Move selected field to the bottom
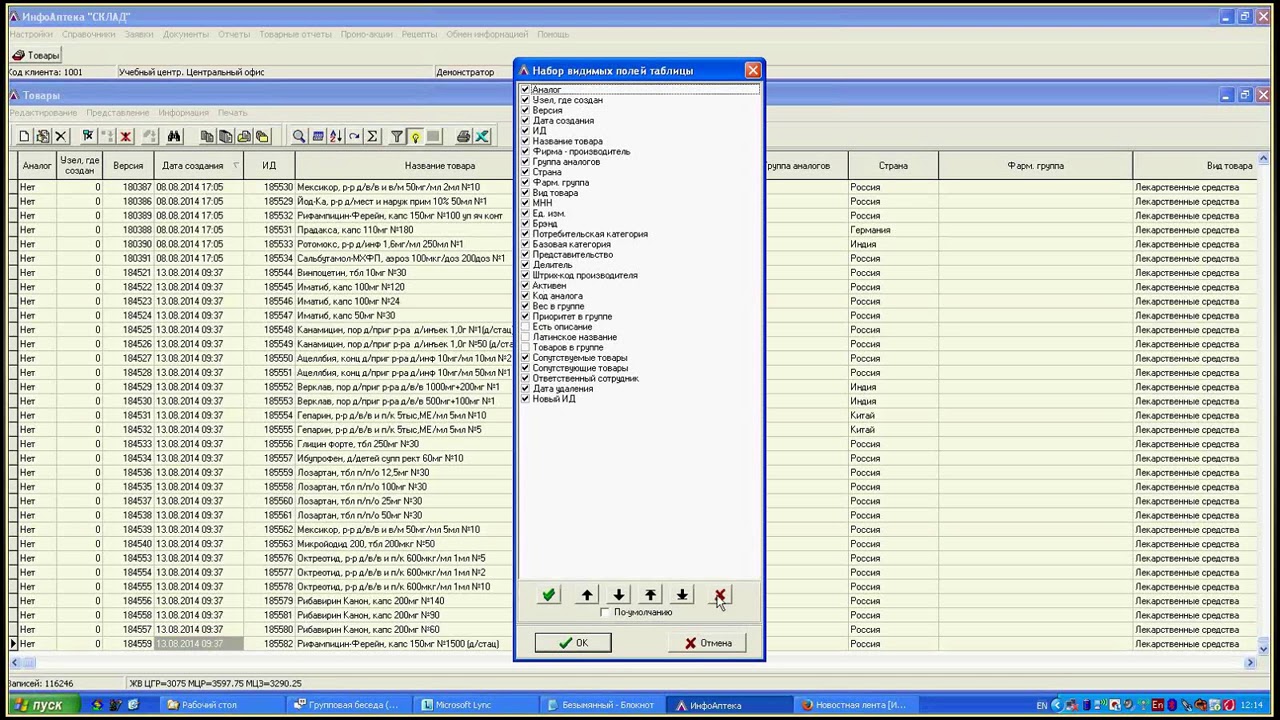Image resolution: width=1280 pixels, height=720 pixels. tap(682, 595)
